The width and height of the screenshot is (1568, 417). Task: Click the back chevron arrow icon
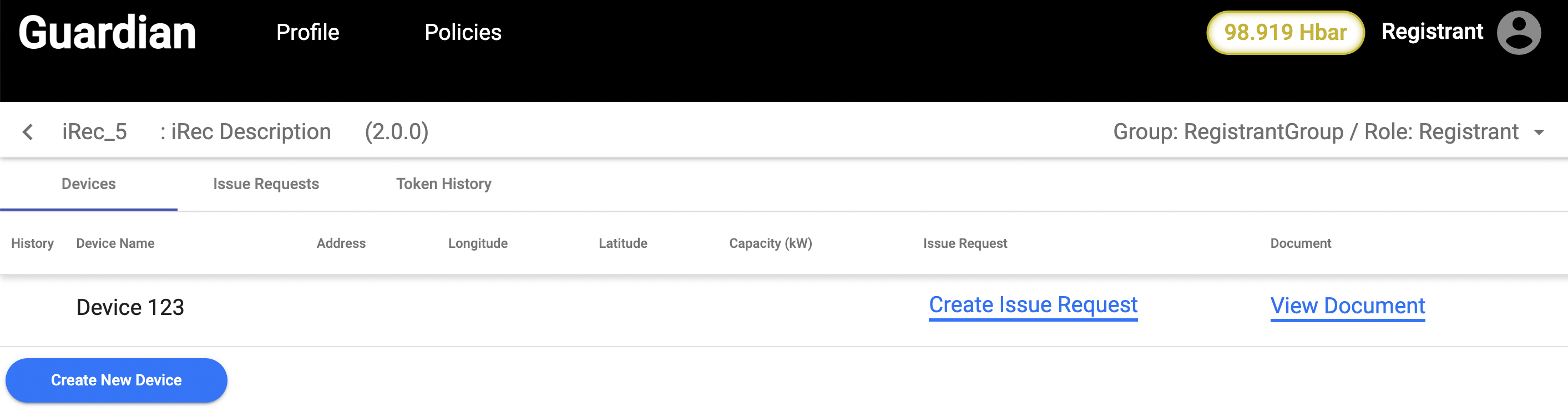[28, 132]
